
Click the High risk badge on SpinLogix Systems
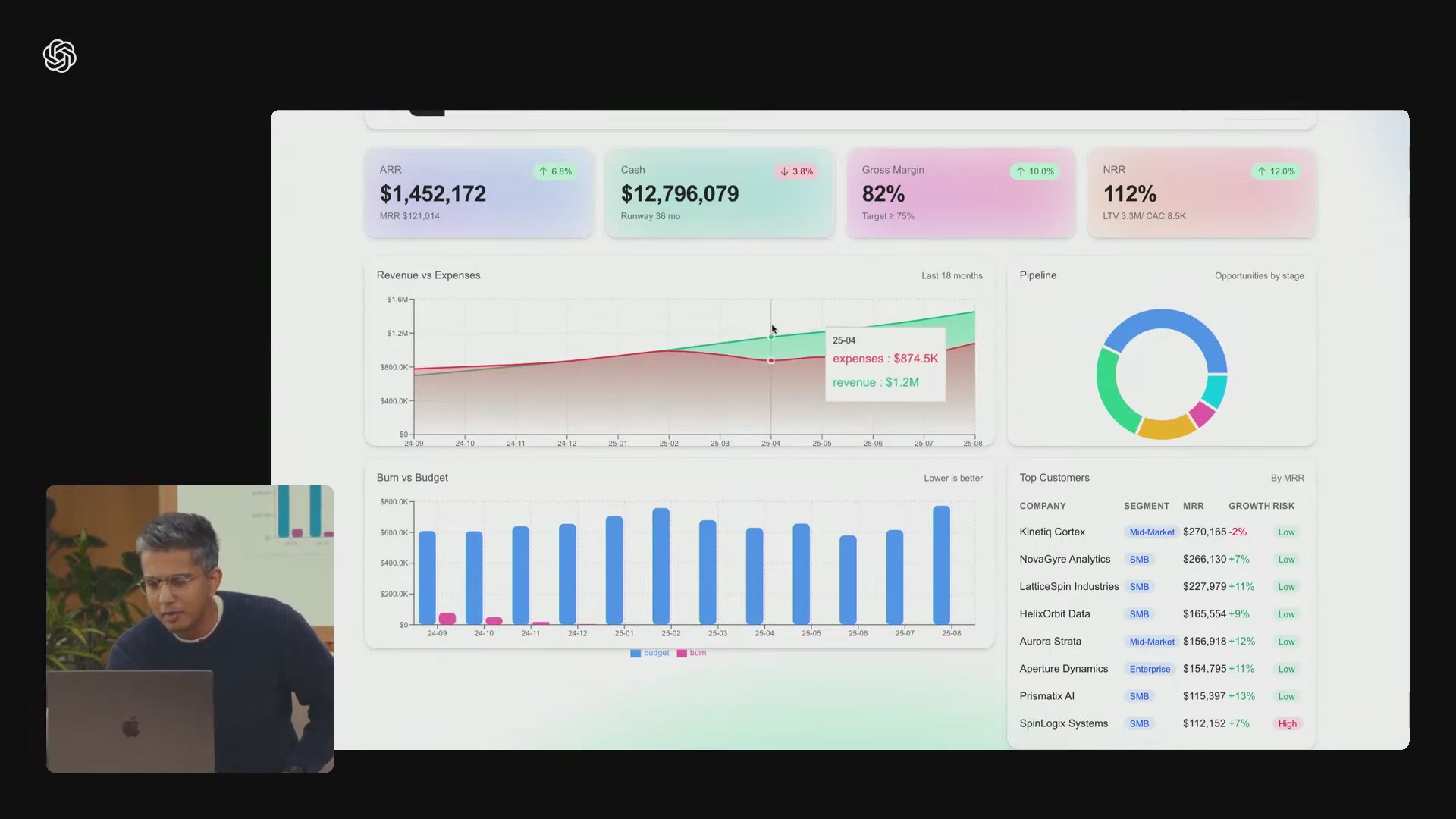[x=1287, y=723]
